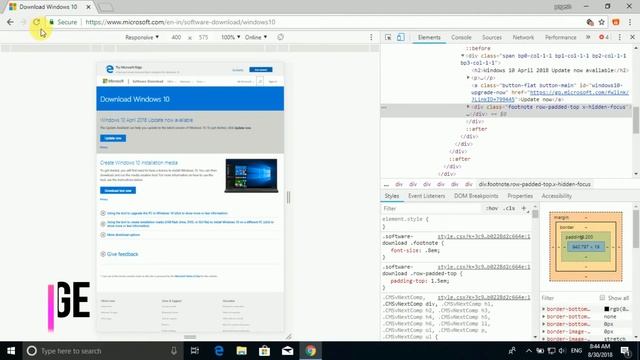Open the DOM Breakpoints tab
The image size is (640, 360).
476,196
